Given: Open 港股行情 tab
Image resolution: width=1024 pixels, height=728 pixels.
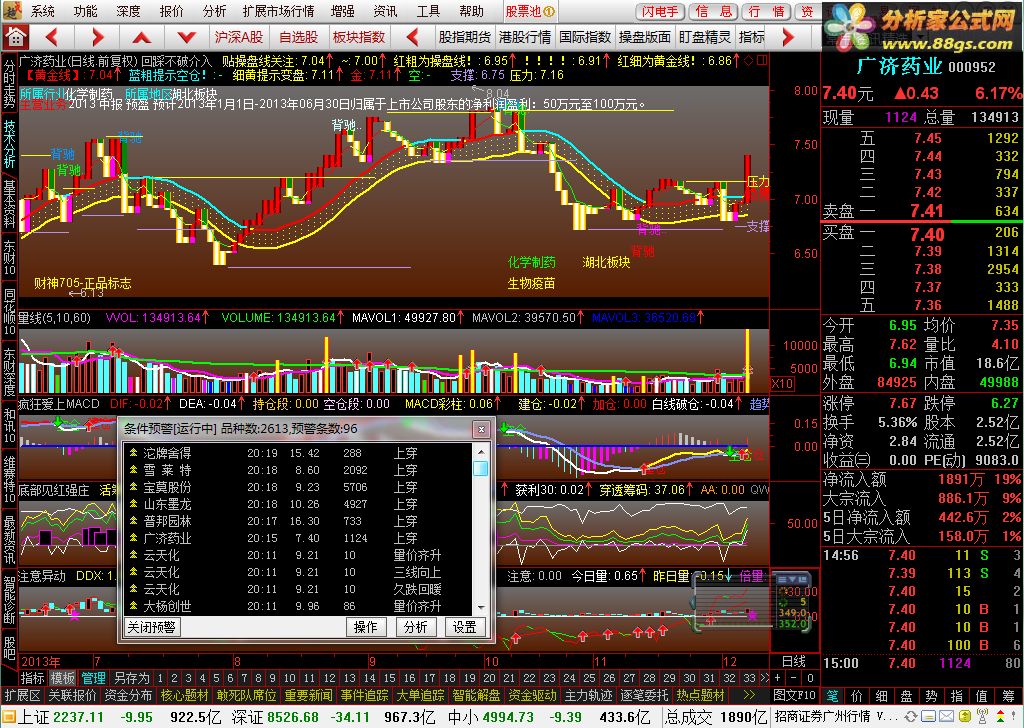Looking at the screenshot, I should point(524,37).
